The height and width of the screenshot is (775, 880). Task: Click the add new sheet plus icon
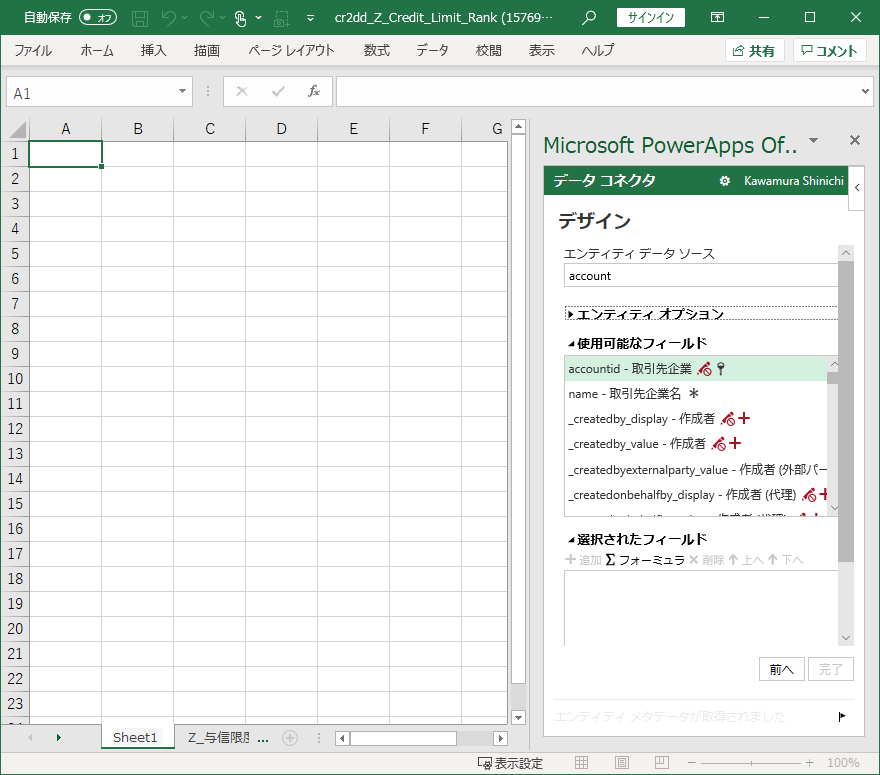pos(290,738)
